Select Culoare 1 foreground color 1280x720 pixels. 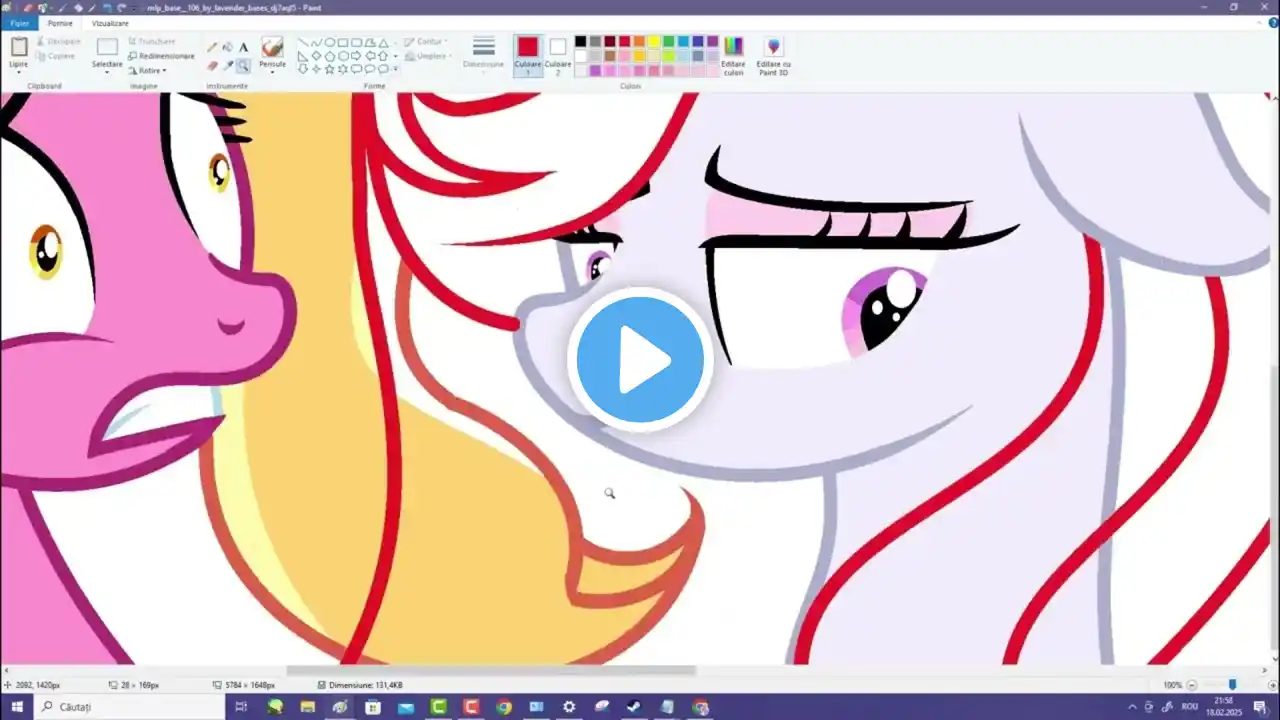tap(528, 55)
